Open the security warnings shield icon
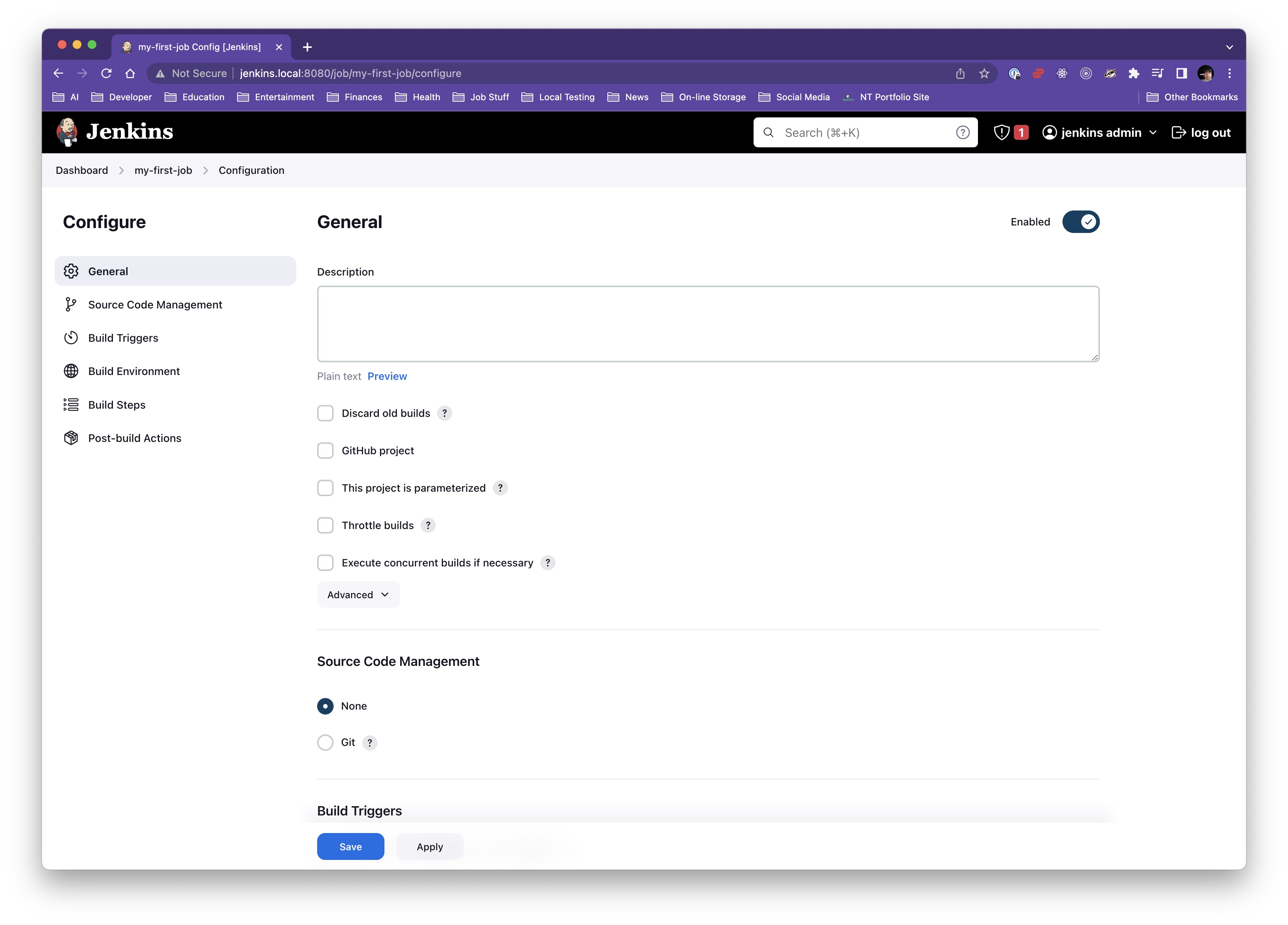Screen dimensions: 1288x925 pyautogui.click(x=1002, y=132)
